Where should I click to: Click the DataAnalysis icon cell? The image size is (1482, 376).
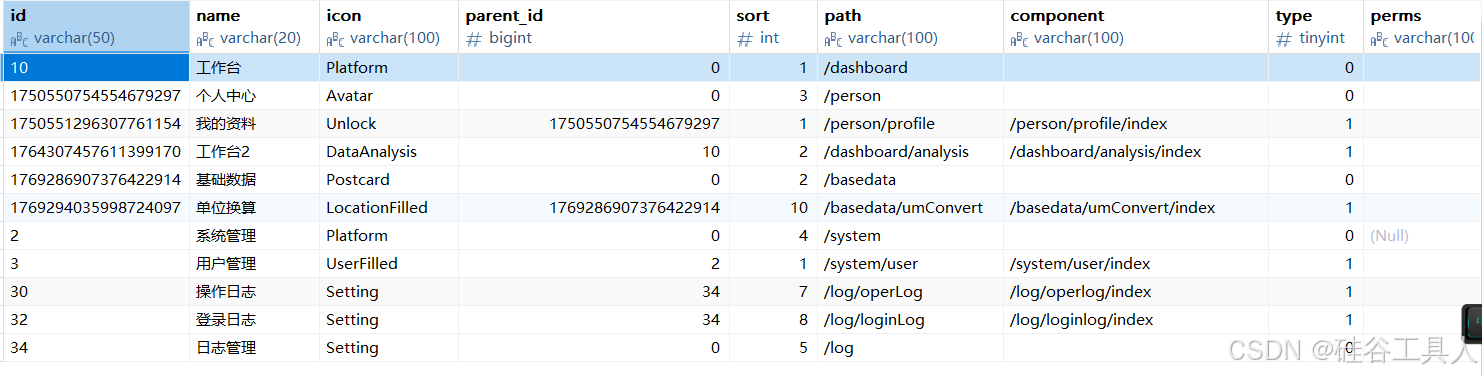389,152
